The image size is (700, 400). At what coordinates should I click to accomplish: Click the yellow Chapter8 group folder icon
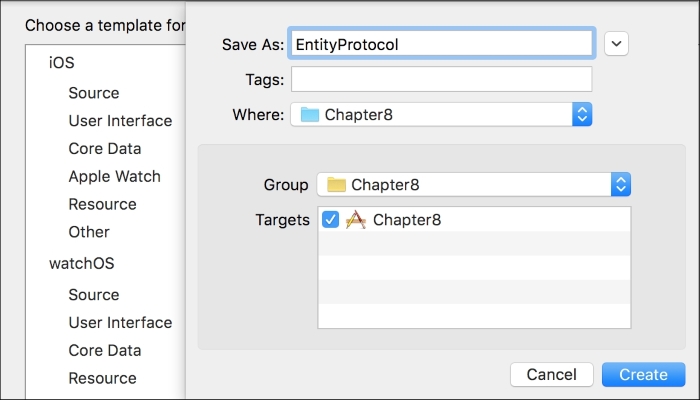[336, 184]
